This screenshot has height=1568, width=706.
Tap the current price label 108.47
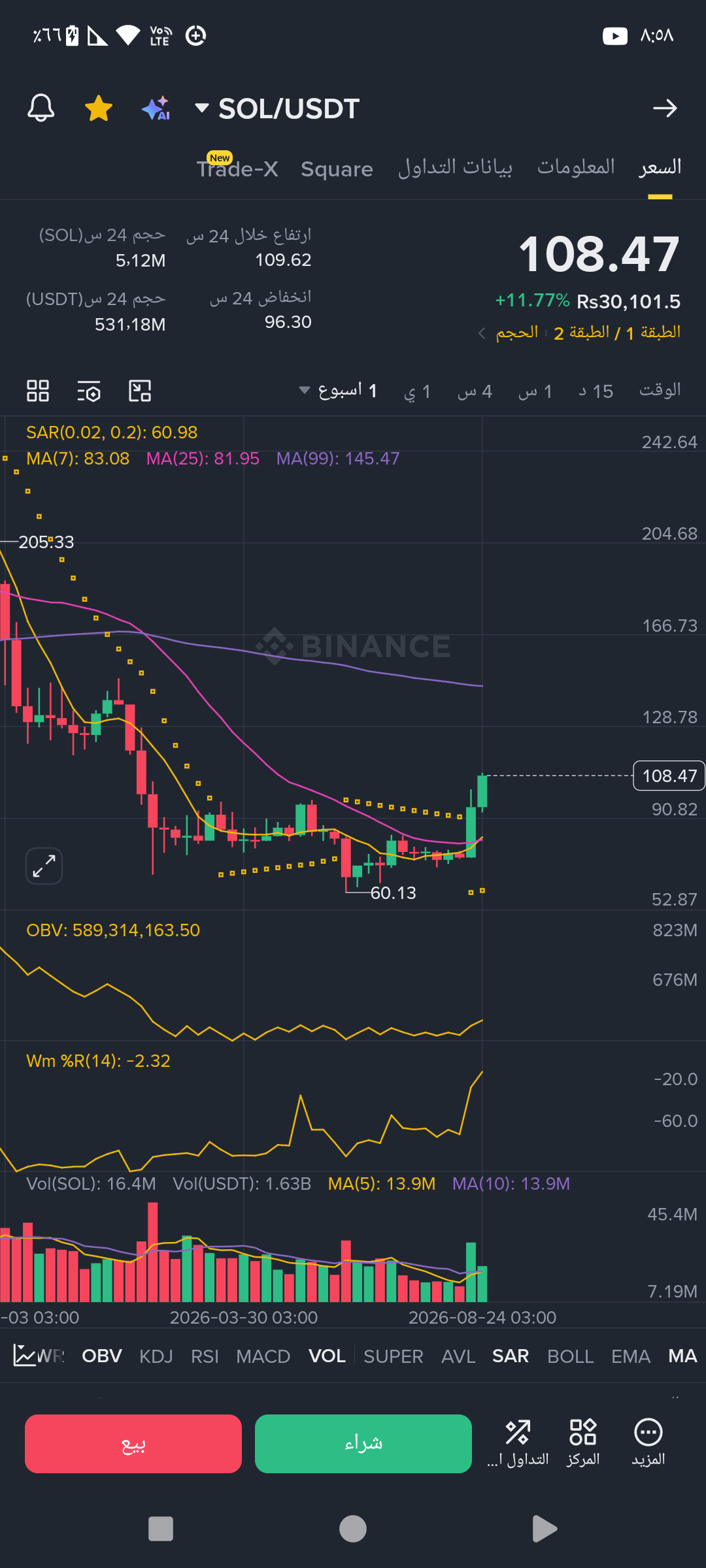669,776
